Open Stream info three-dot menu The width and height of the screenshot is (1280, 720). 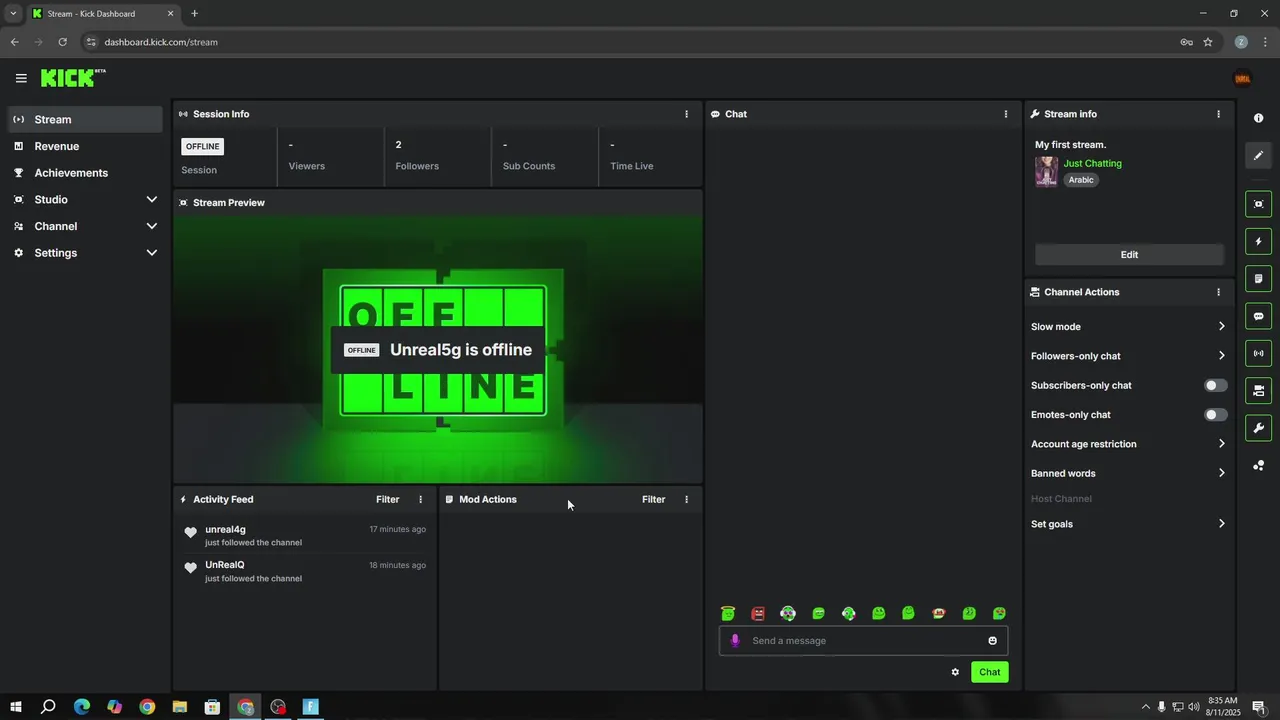[x=1218, y=114]
